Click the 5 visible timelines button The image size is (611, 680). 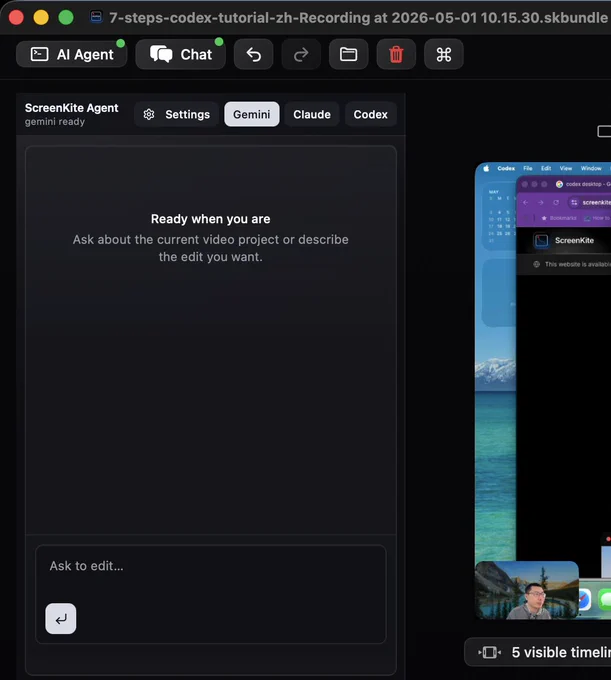[x=538, y=652]
